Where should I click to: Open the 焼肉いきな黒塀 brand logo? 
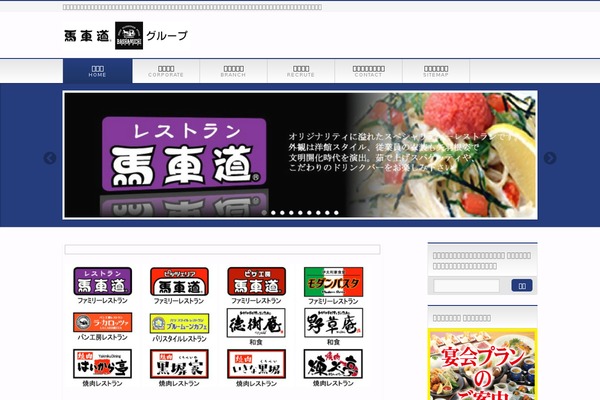(x=256, y=364)
